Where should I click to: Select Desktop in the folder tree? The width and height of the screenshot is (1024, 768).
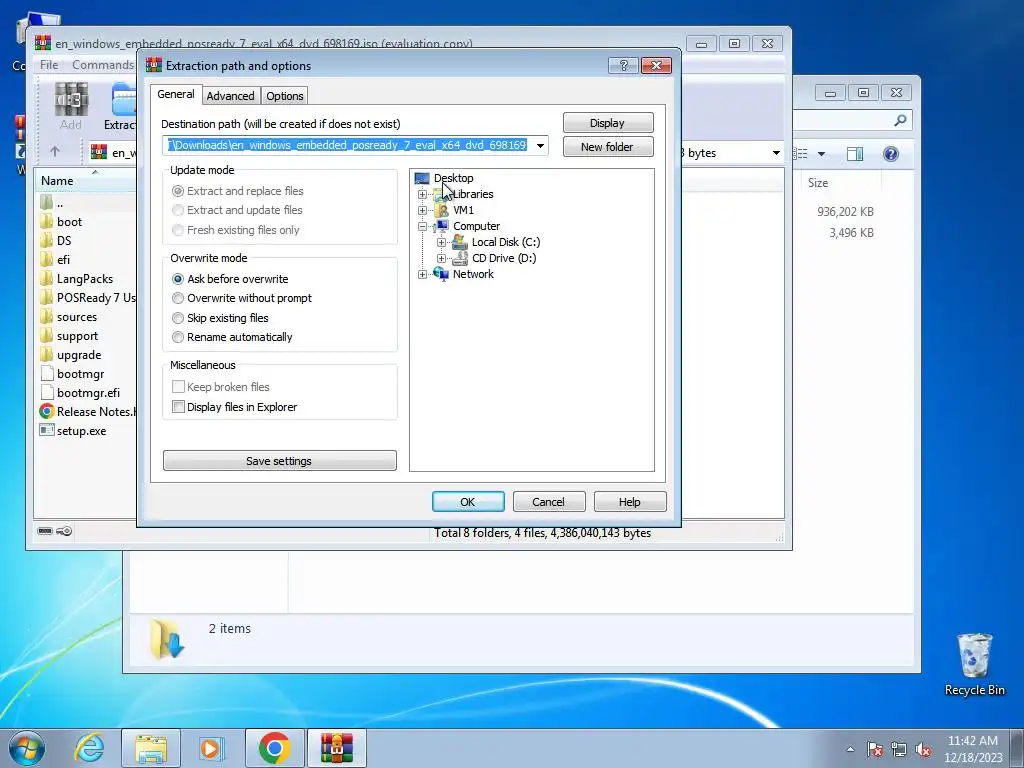[453, 178]
